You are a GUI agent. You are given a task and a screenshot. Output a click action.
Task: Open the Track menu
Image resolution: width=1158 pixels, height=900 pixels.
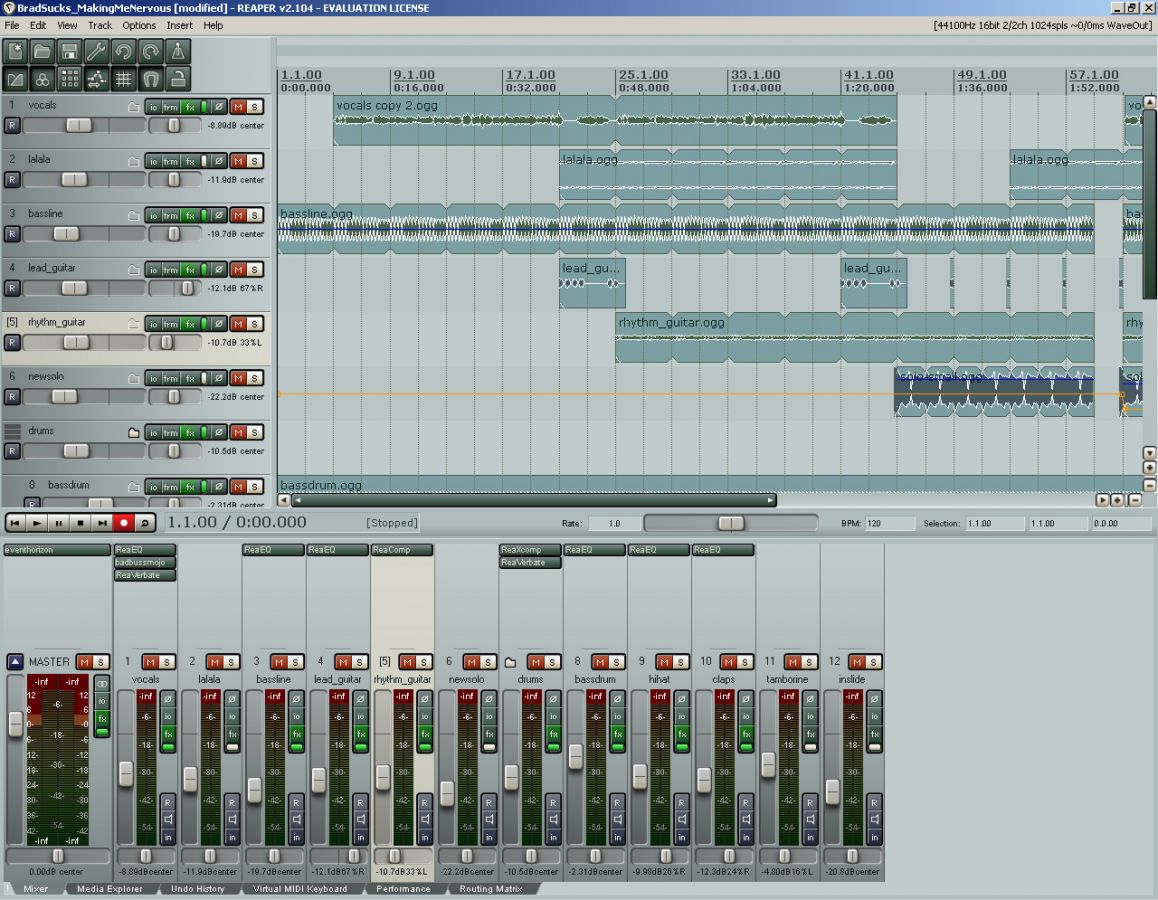pos(100,25)
